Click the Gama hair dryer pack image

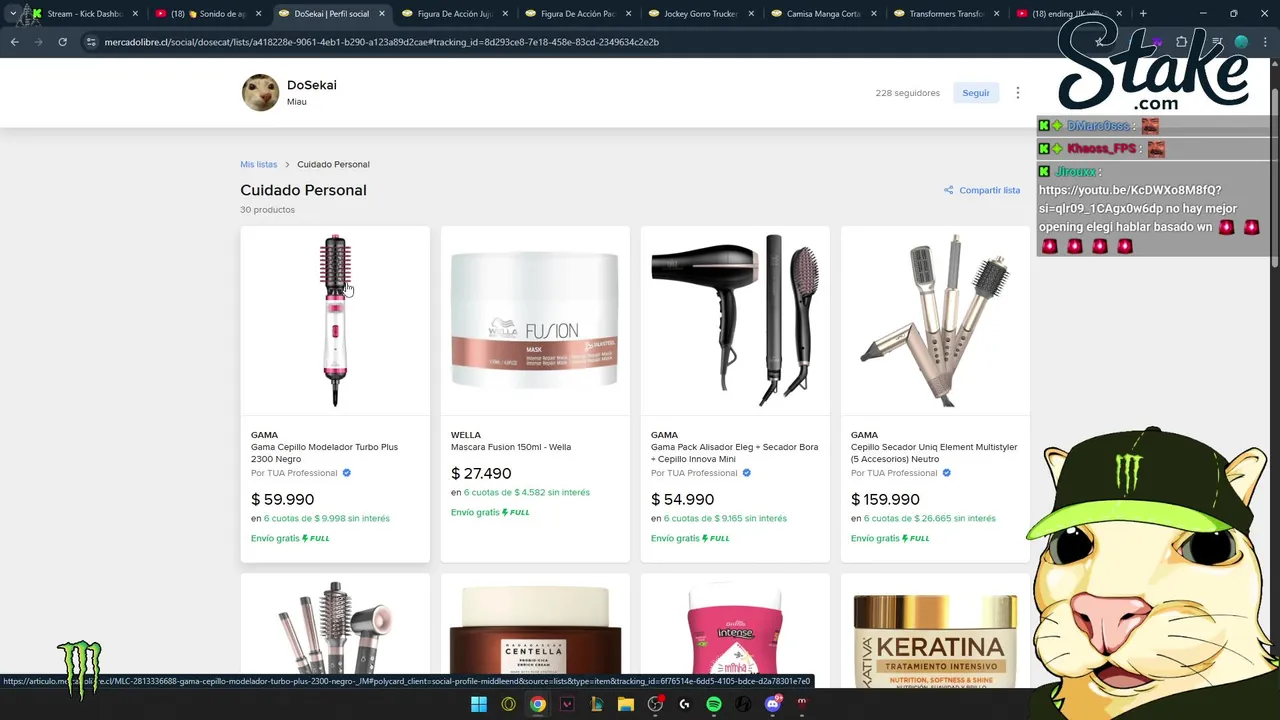tap(735, 320)
